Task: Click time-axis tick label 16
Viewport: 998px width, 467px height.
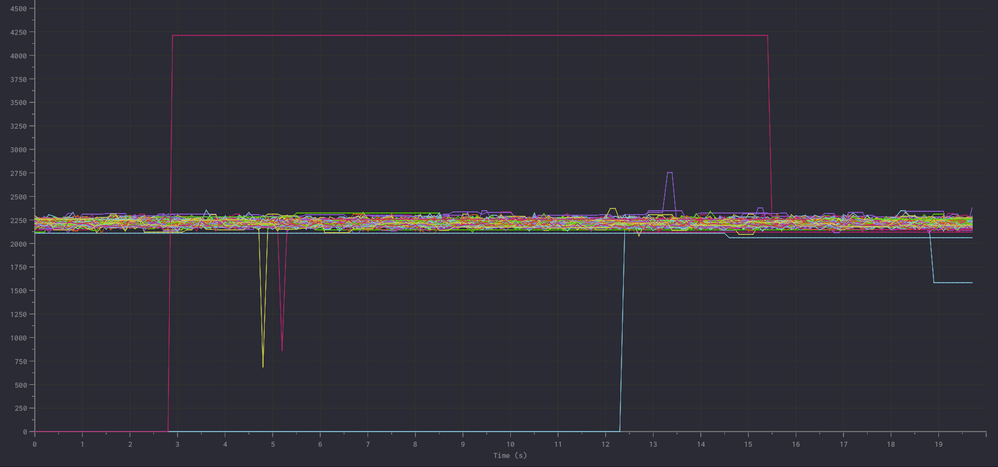Action: tap(796, 443)
